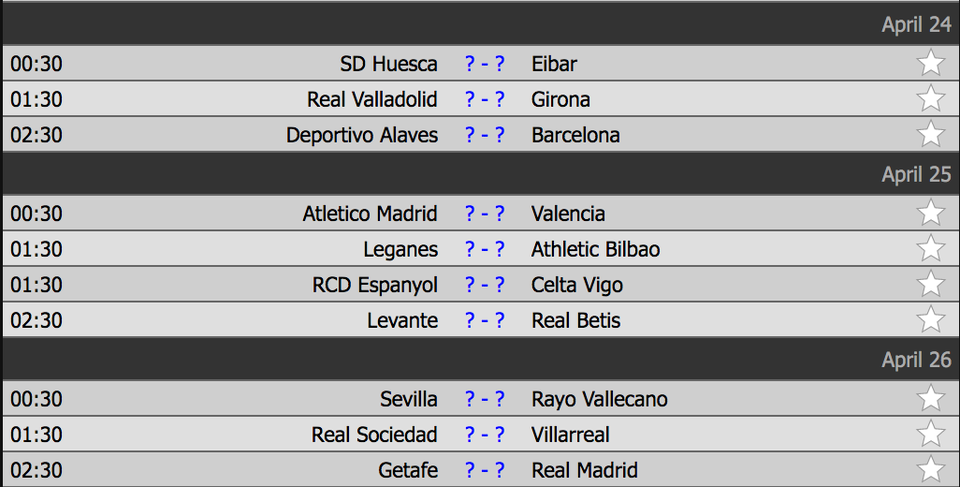
Task: Click the Sevilla team name
Action: pyautogui.click(x=408, y=399)
